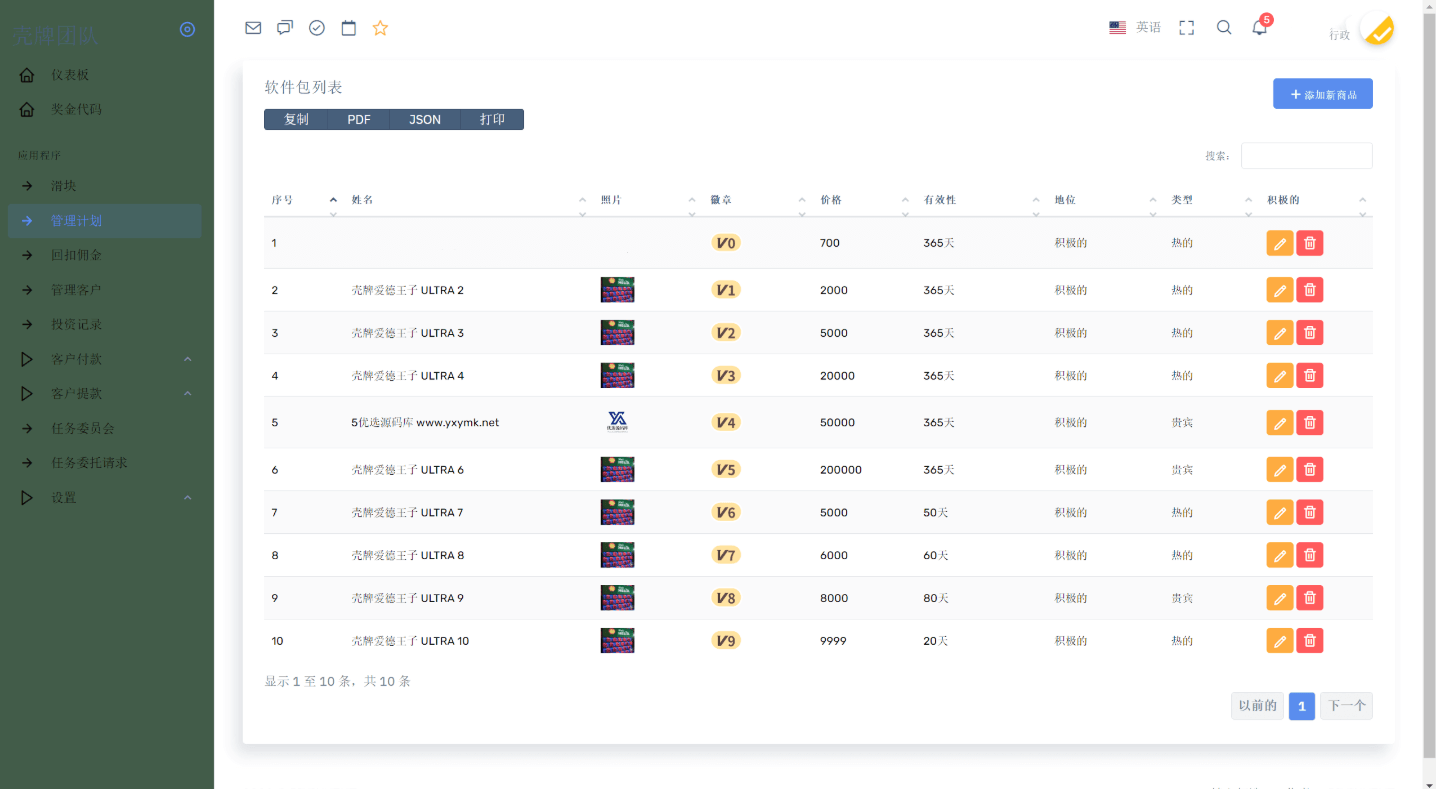This screenshot has width=1436, height=789.
Task: Edit the ULTRA 2 package row
Action: click(x=1280, y=290)
